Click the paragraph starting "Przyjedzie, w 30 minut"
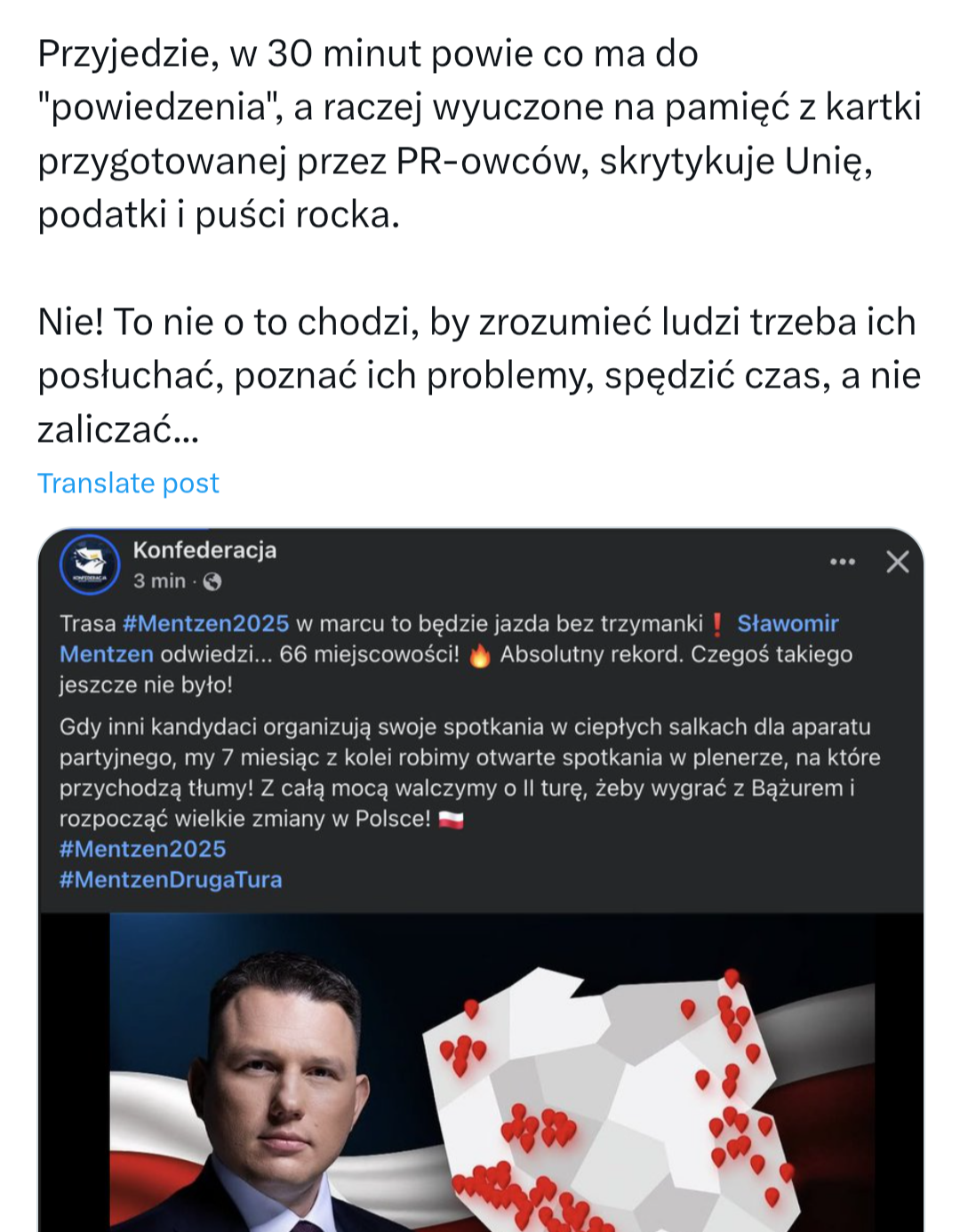960x1232 pixels. click(480, 133)
